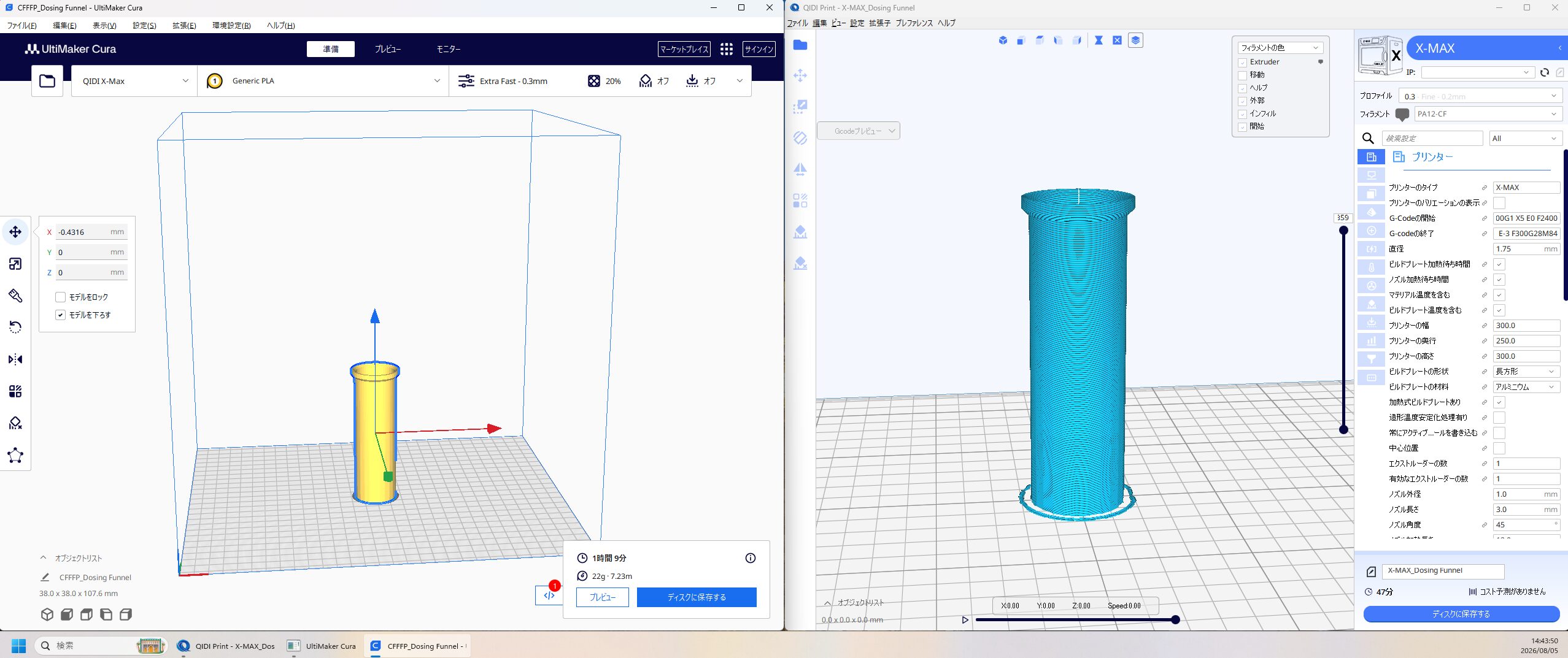Click play button for gcode simulation

pyautogui.click(x=965, y=620)
